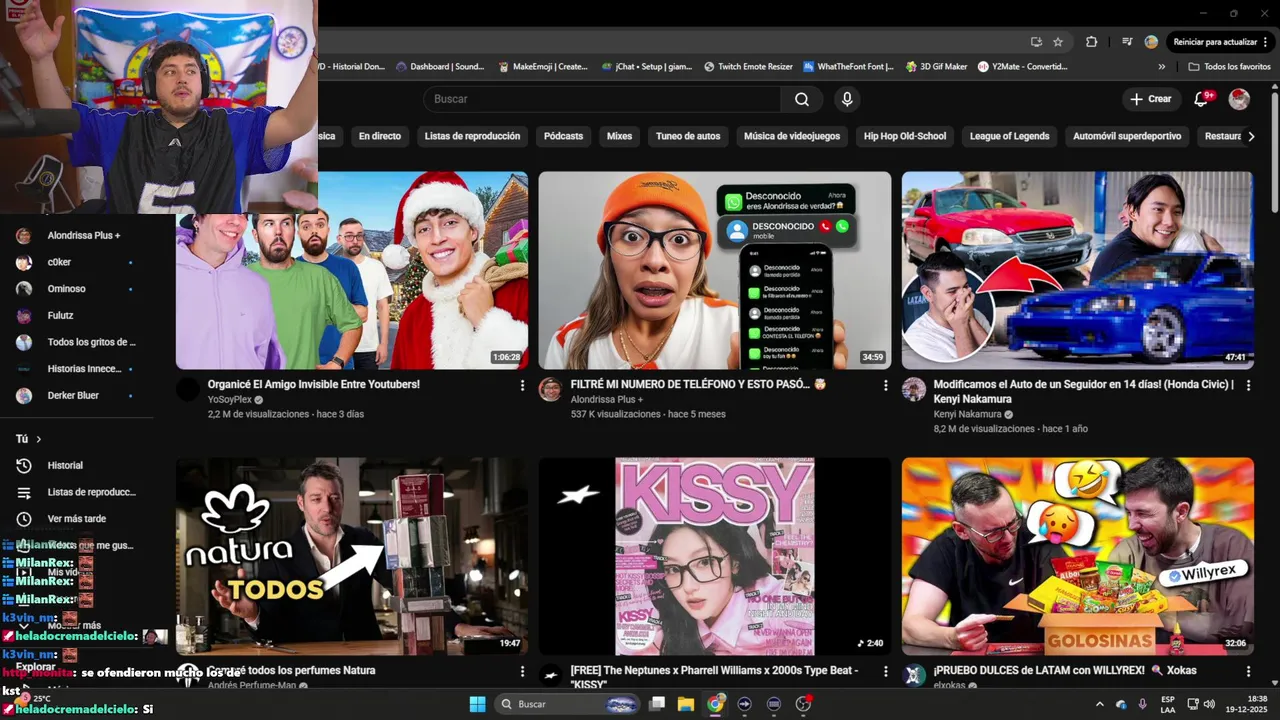Activate voice search microphone icon
1280x720 pixels.
847,99
